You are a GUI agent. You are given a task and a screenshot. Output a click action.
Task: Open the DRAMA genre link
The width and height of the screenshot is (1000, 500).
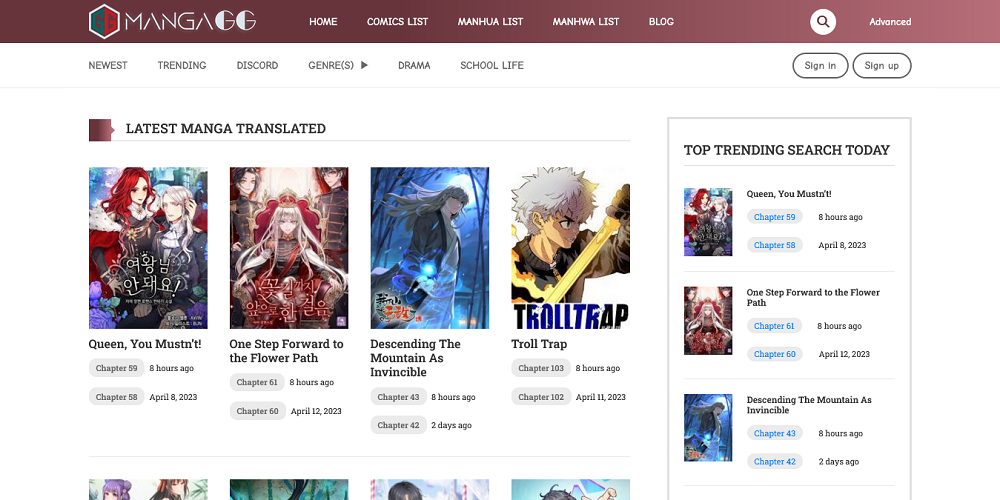pos(414,65)
